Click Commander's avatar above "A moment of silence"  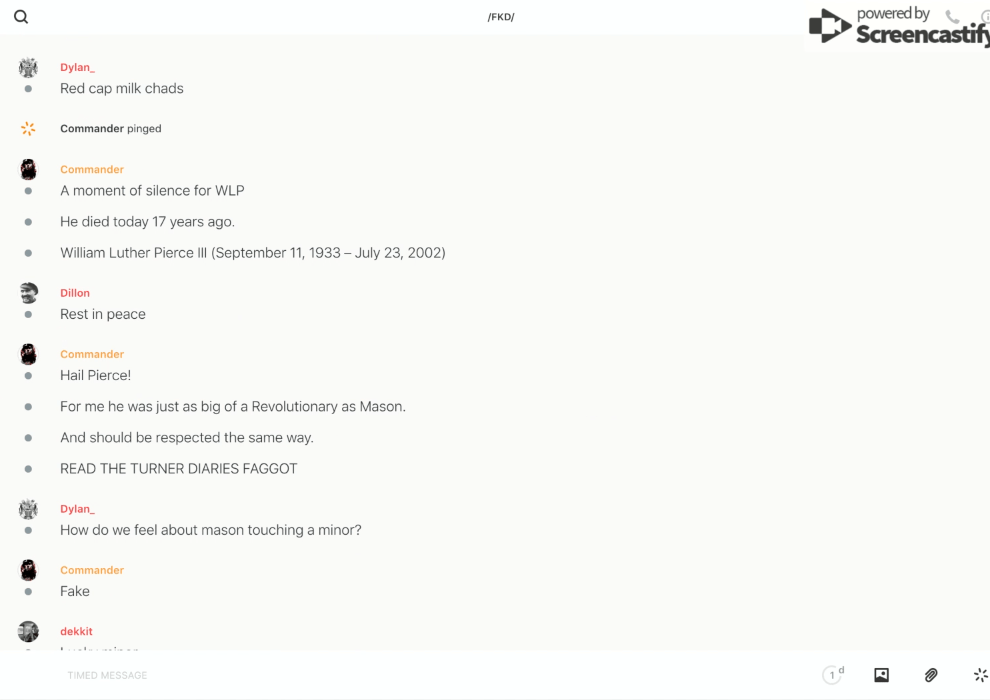point(28,169)
